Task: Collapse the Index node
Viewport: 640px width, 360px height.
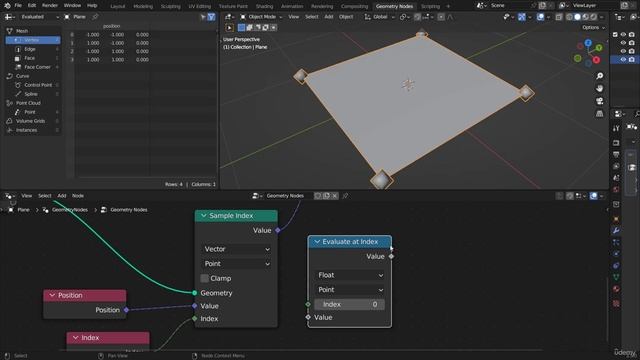Action: [75, 338]
